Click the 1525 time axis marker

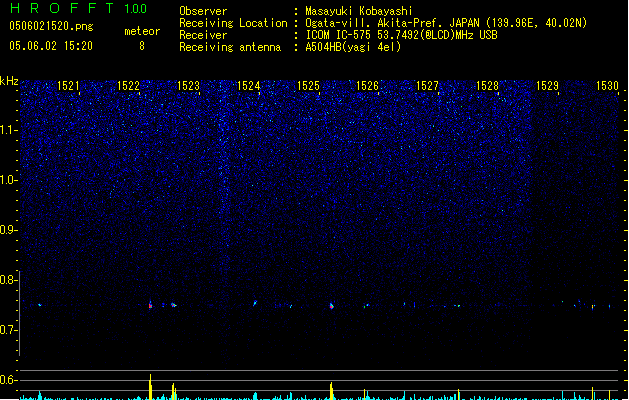tap(308, 86)
